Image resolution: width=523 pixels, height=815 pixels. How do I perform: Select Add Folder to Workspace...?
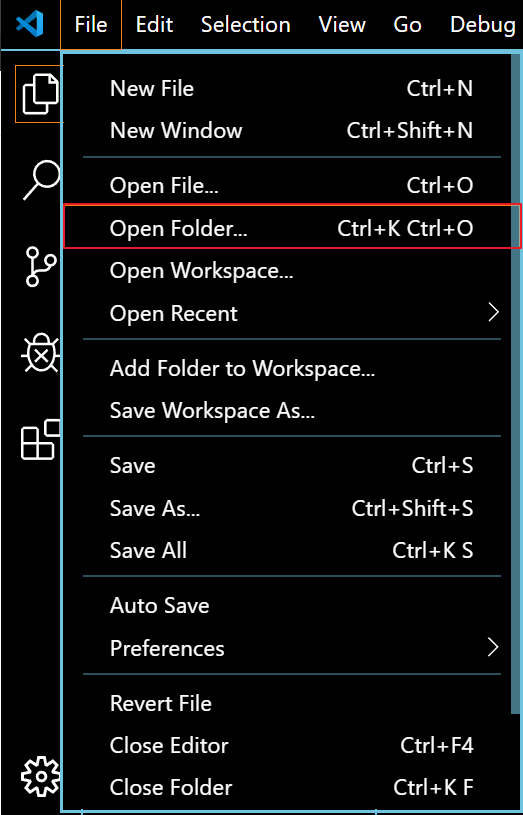(x=292, y=369)
